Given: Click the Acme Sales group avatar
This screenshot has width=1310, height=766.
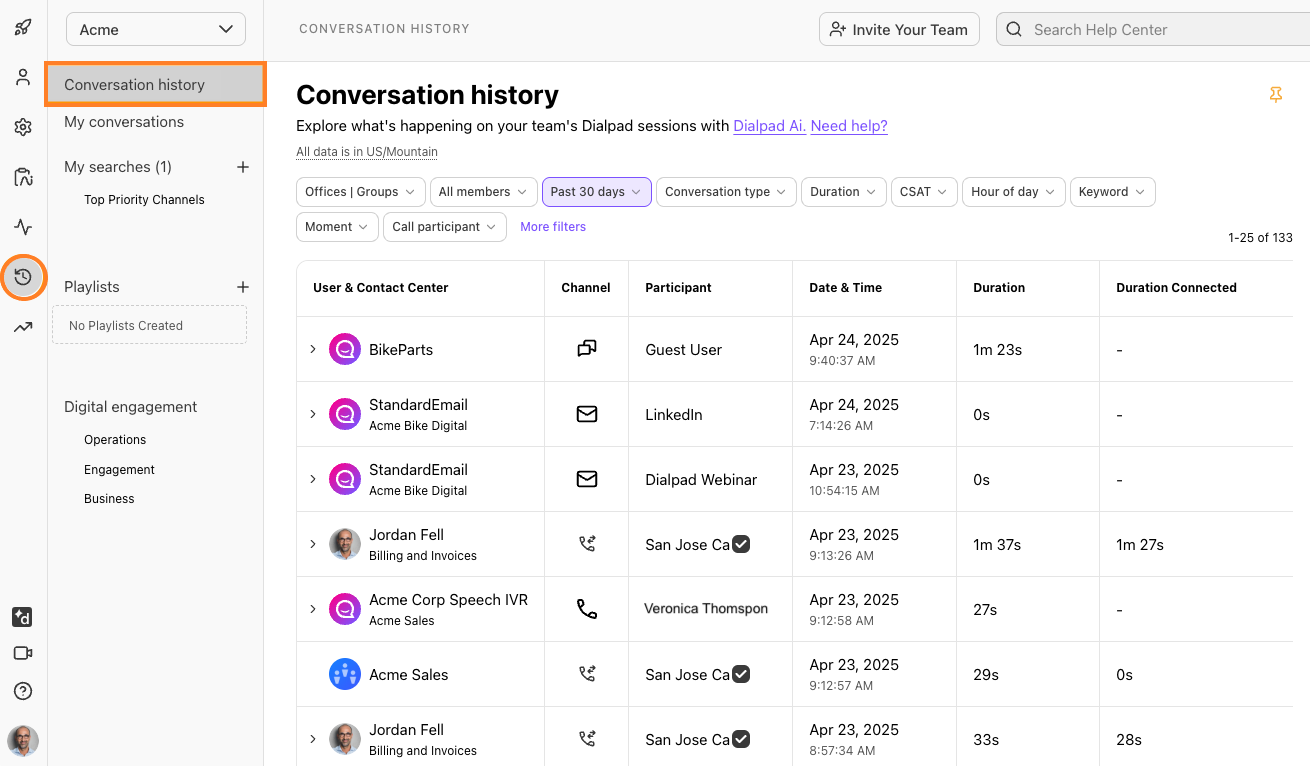Looking at the screenshot, I should (345, 674).
